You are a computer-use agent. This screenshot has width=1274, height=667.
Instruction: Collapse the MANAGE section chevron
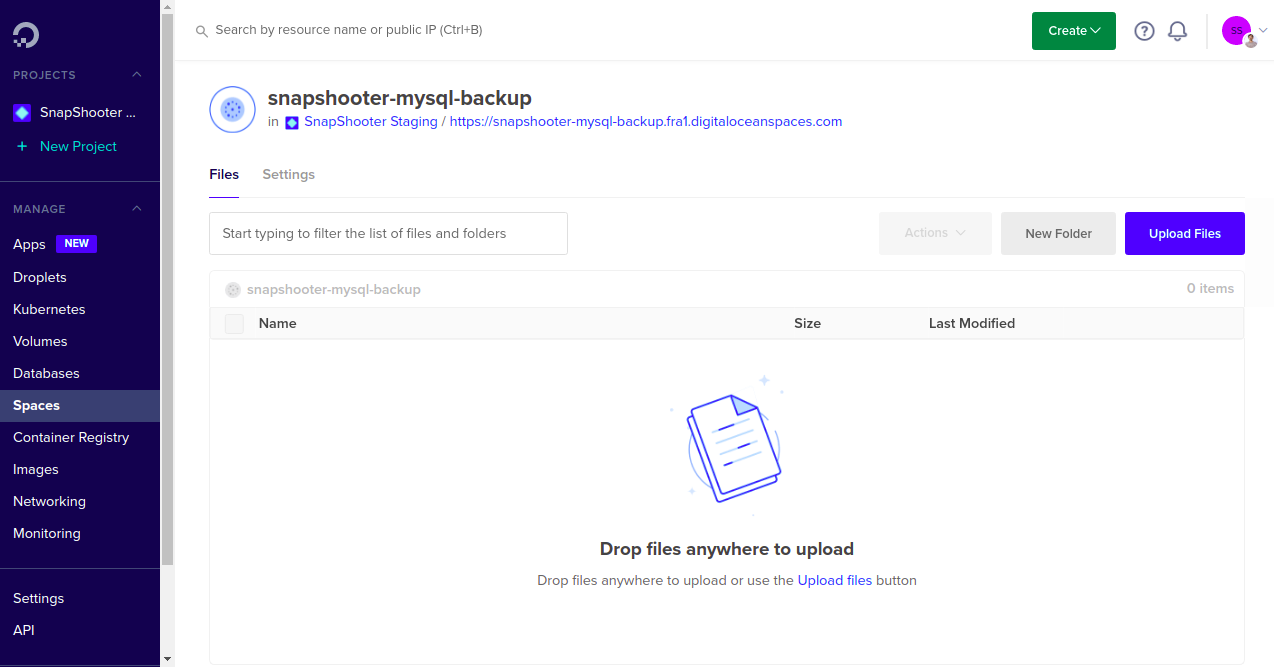pos(137,209)
